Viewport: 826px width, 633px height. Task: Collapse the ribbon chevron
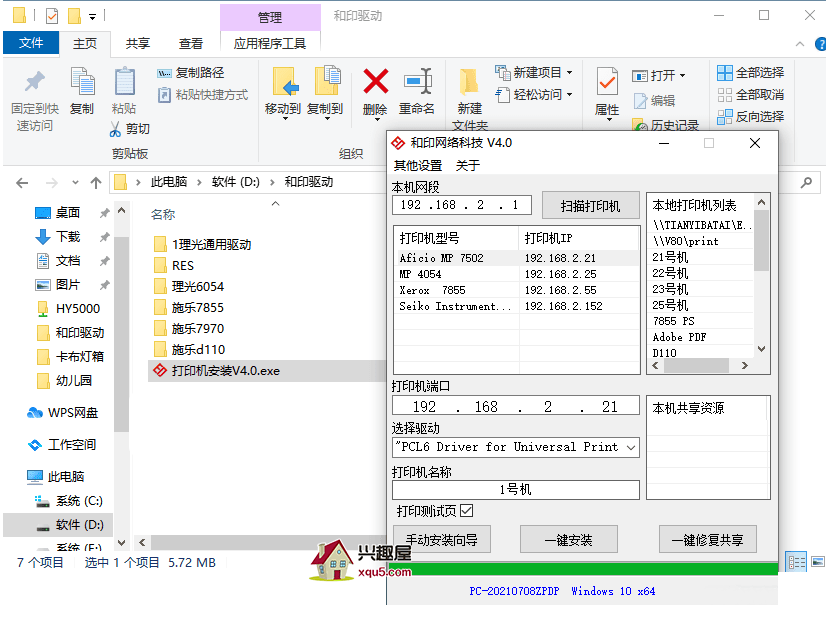pos(800,44)
